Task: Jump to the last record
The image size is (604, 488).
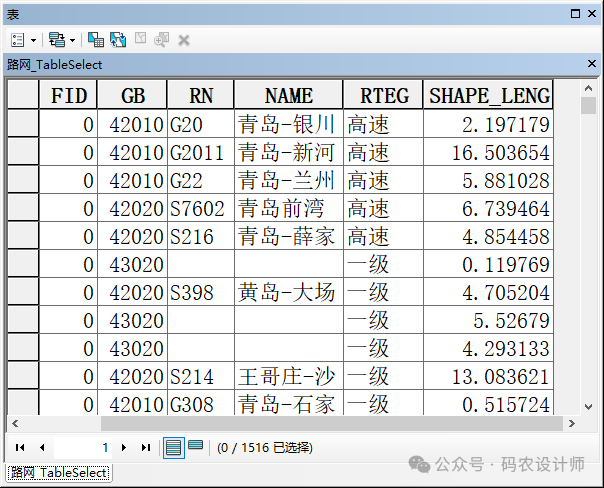Action: 146,447
